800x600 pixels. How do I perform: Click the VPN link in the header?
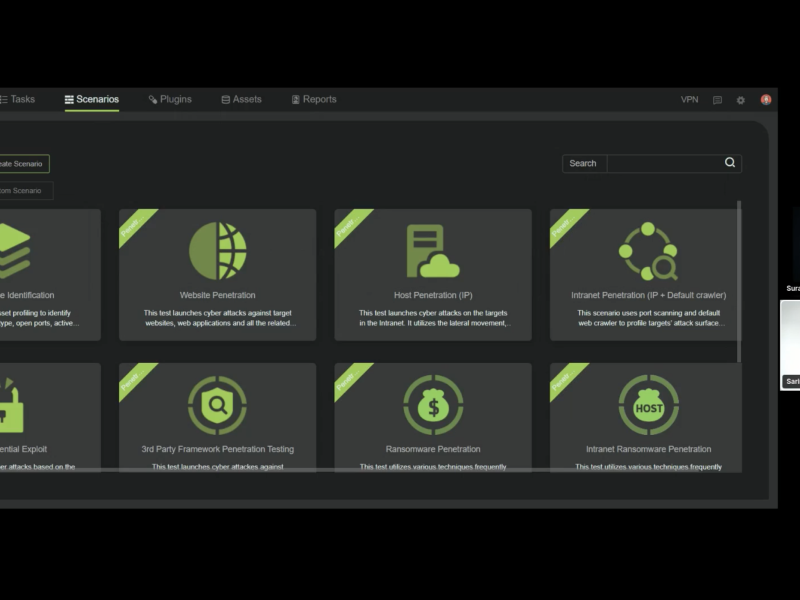coord(688,100)
